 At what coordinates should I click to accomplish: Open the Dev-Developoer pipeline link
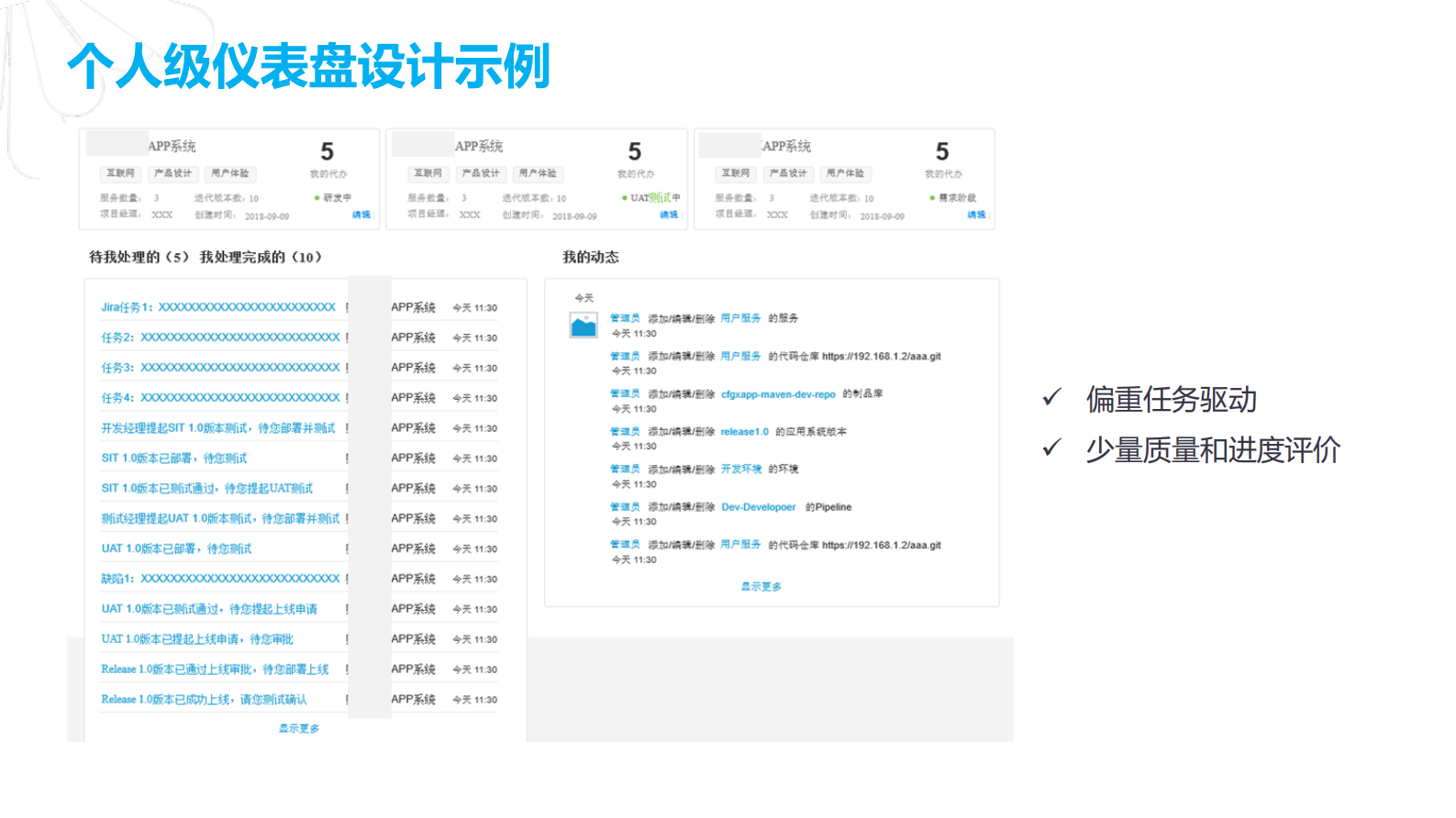(758, 507)
